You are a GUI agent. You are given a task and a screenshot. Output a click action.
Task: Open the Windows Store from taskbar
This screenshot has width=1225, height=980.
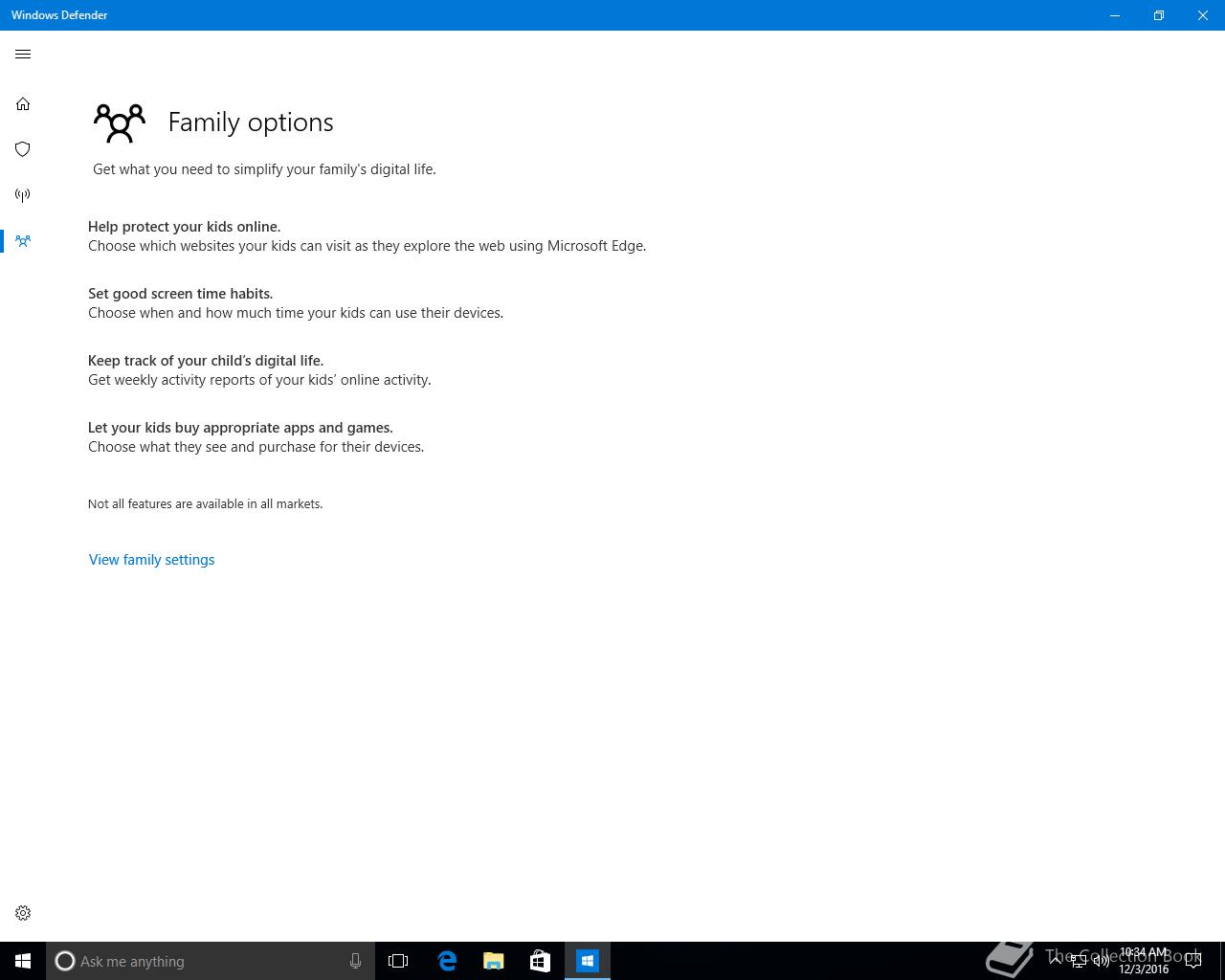[x=540, y=961]
